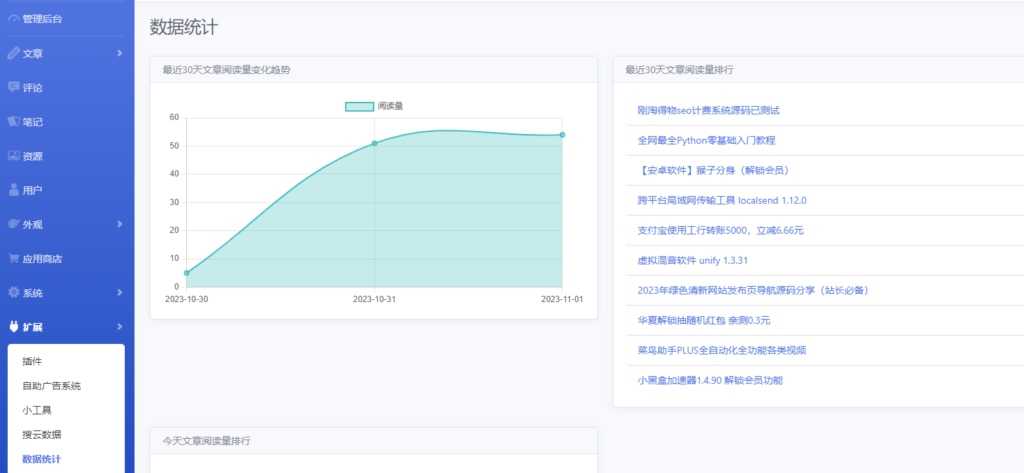Click the 管理后台 dashboard icon
This screenshot has width=1024, height=473.
click(x=13, y=19)
